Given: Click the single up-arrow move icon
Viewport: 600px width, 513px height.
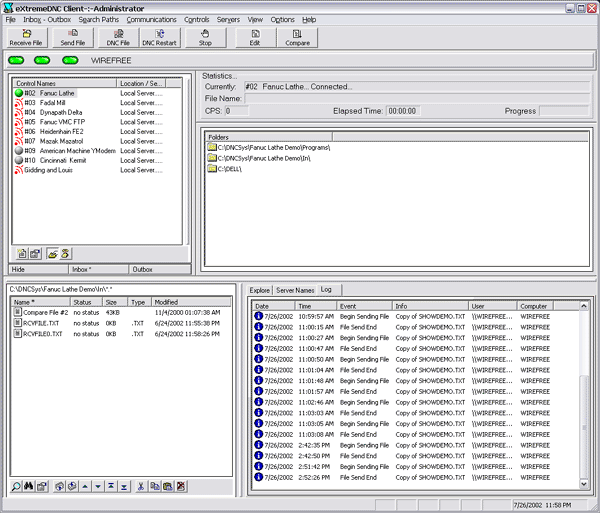Looking at the screenshot, I should pyautogui.click(x=85, y=486).
